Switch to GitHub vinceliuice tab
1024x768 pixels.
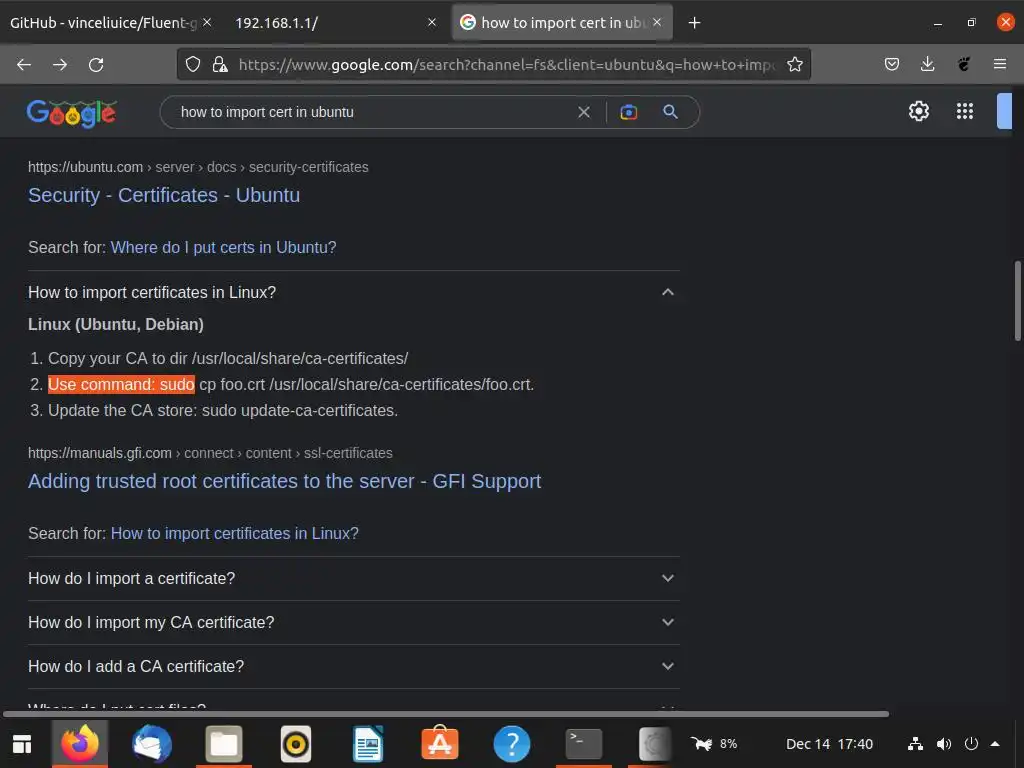[103, 23]
